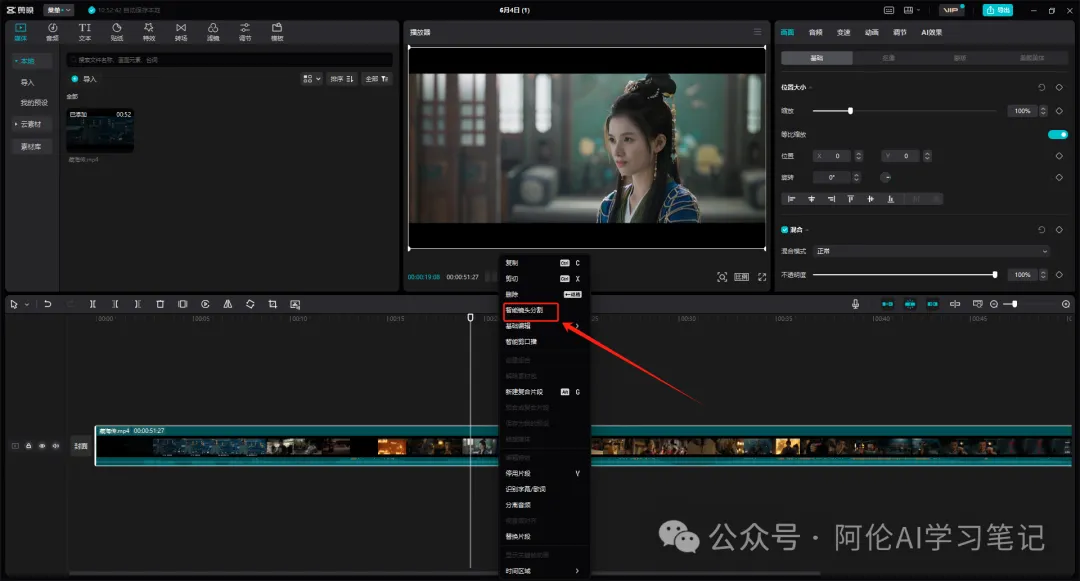The image size is (1080, 581).
Task: Click the align top icon in alignment row
Action: pos(851,199)
